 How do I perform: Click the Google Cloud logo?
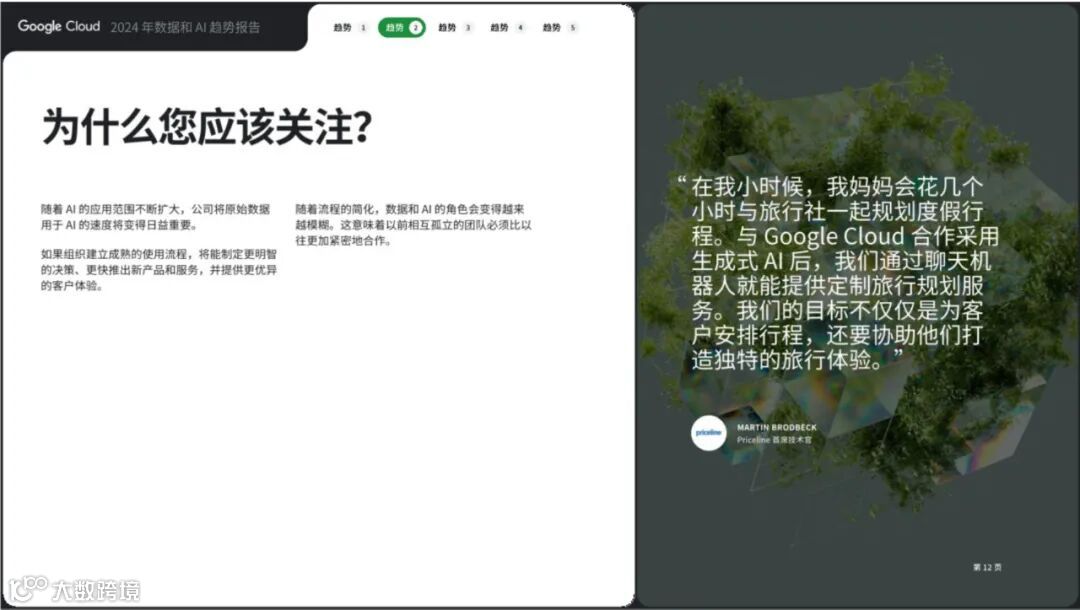pyautogui.click(x=59, y=26)
